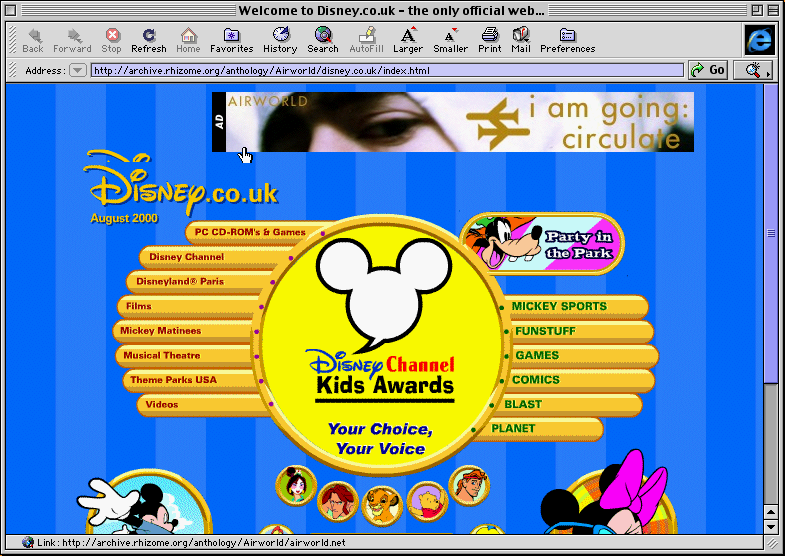
Task: Click the Simba character icon
Action: coord(382,505)
